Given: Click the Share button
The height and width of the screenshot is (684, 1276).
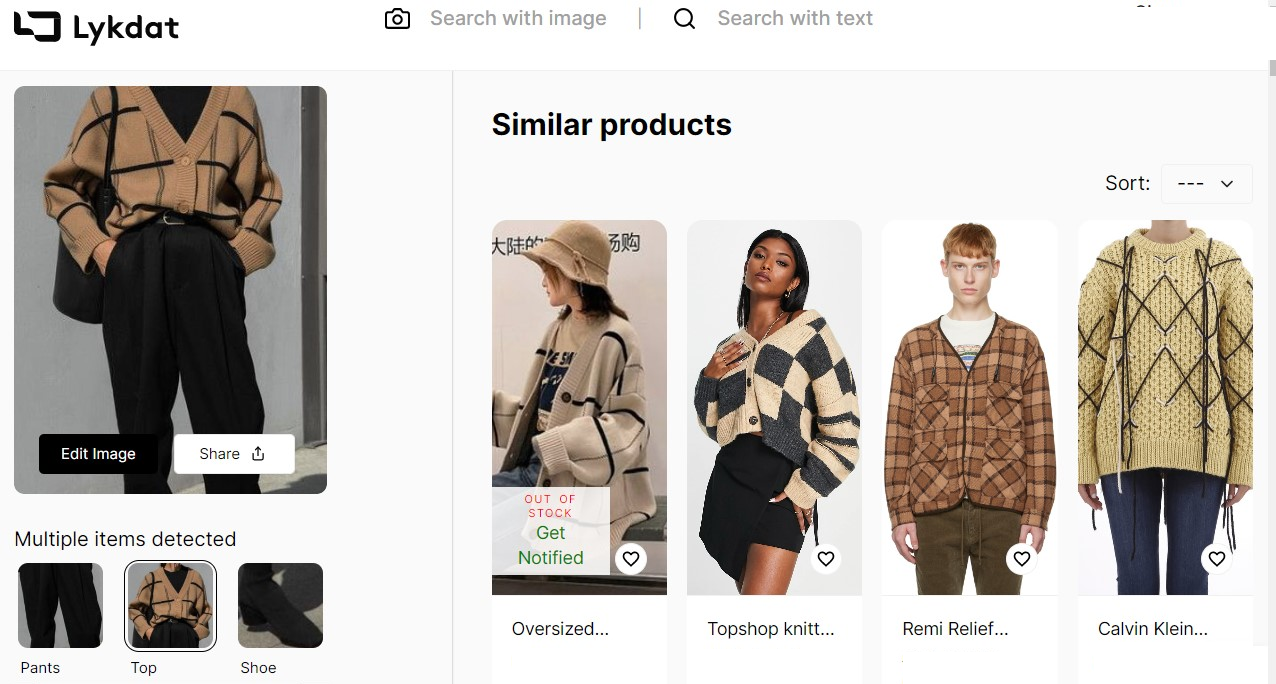Looking at the screenshot, I should coord(233,454).
